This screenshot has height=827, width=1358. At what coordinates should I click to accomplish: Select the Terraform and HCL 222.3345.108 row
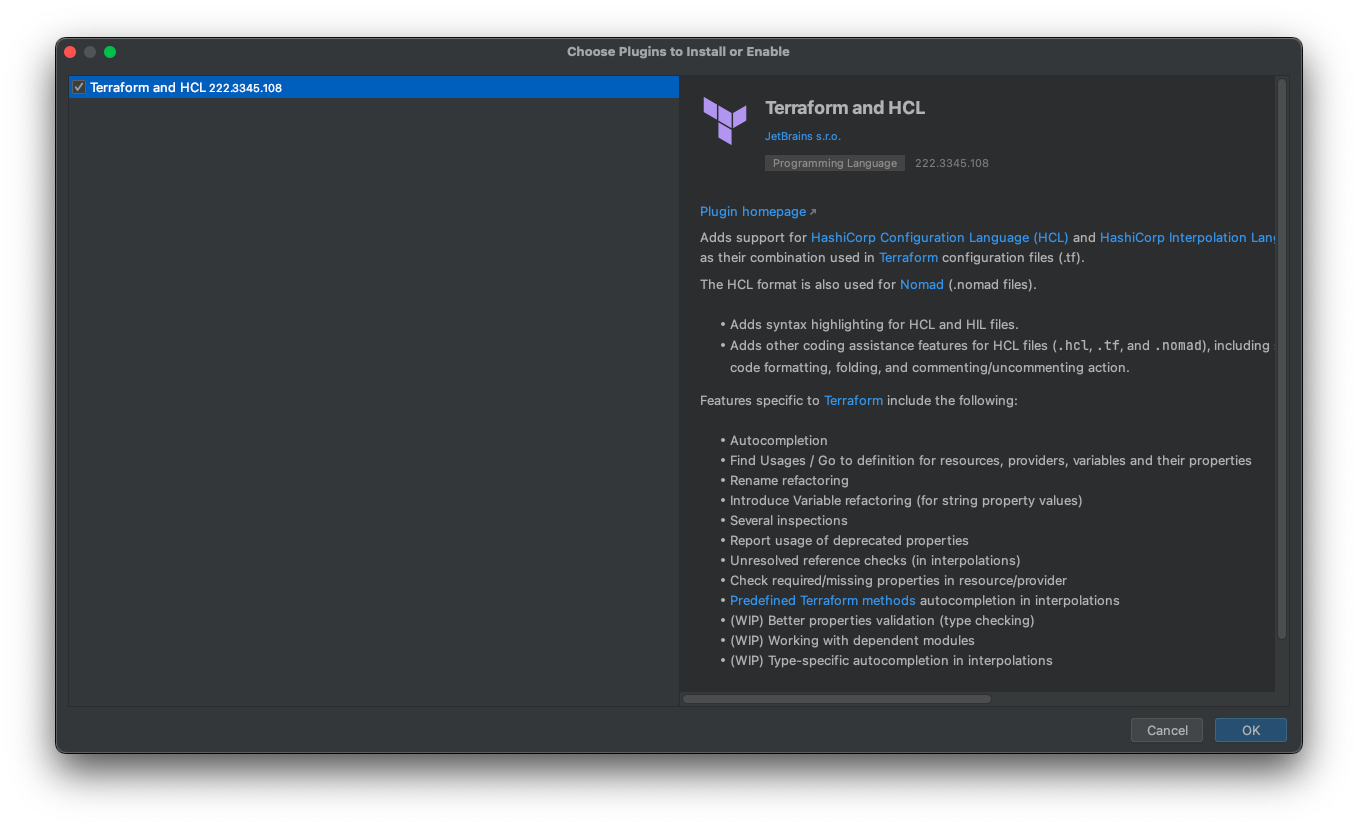coord(374,87)
